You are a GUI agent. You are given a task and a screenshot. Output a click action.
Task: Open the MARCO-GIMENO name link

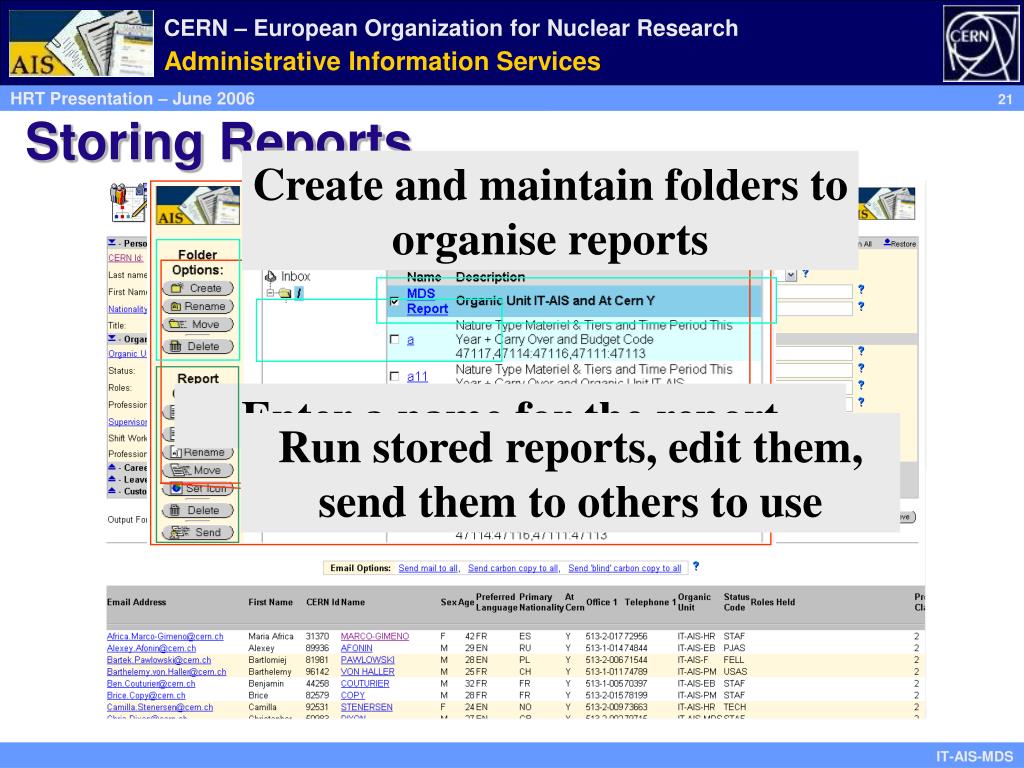pos(375,636)
